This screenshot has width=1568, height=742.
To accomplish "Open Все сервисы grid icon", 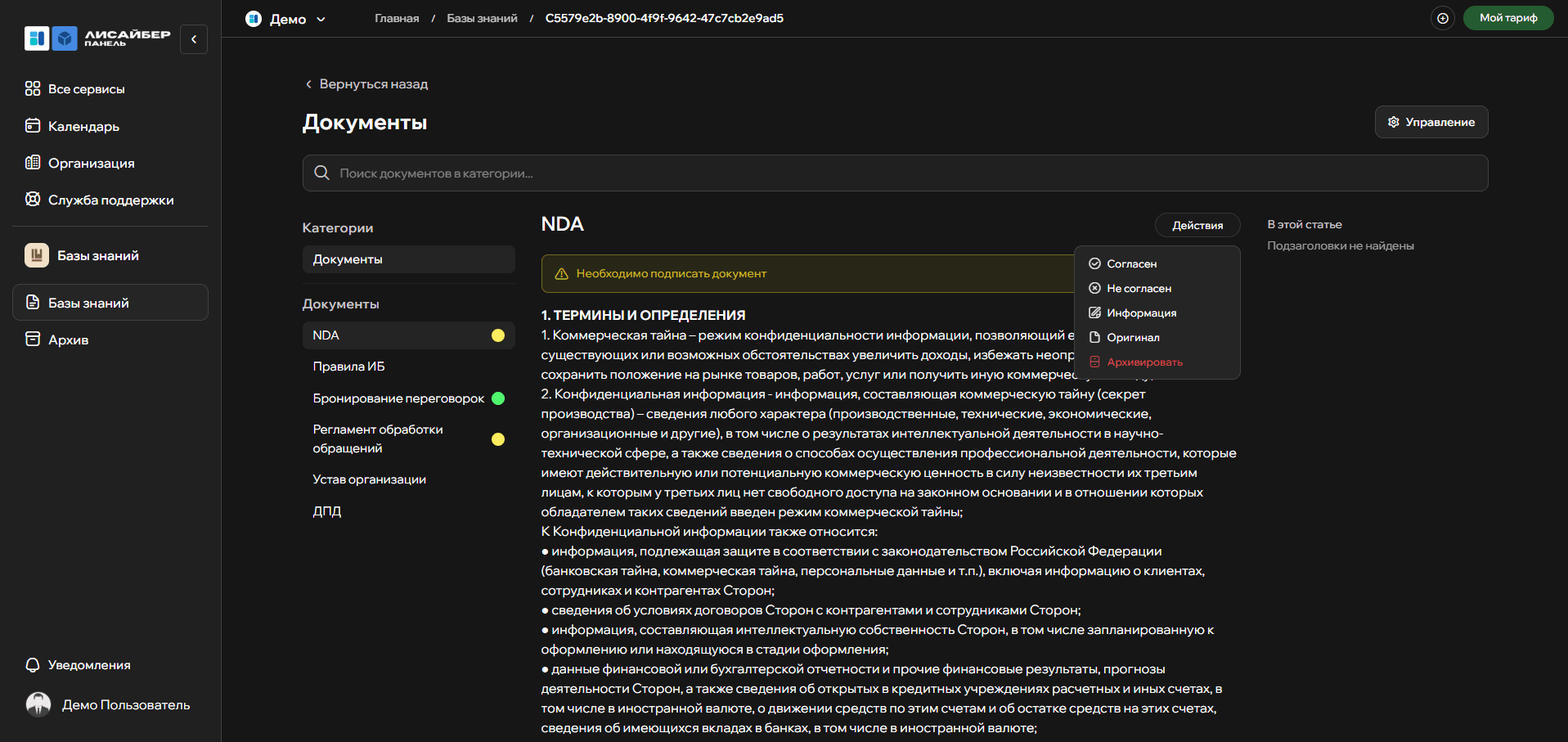I will click(33, 88).
